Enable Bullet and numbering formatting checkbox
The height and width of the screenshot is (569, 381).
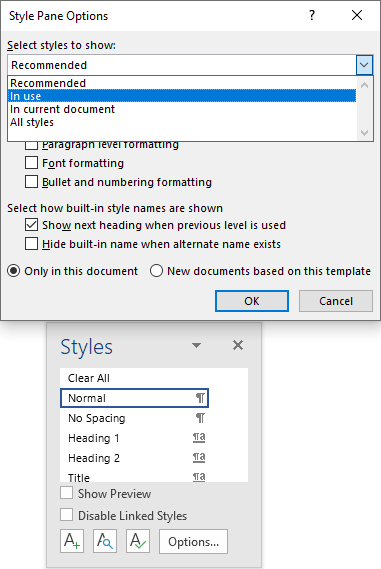[x=31, y=181]
